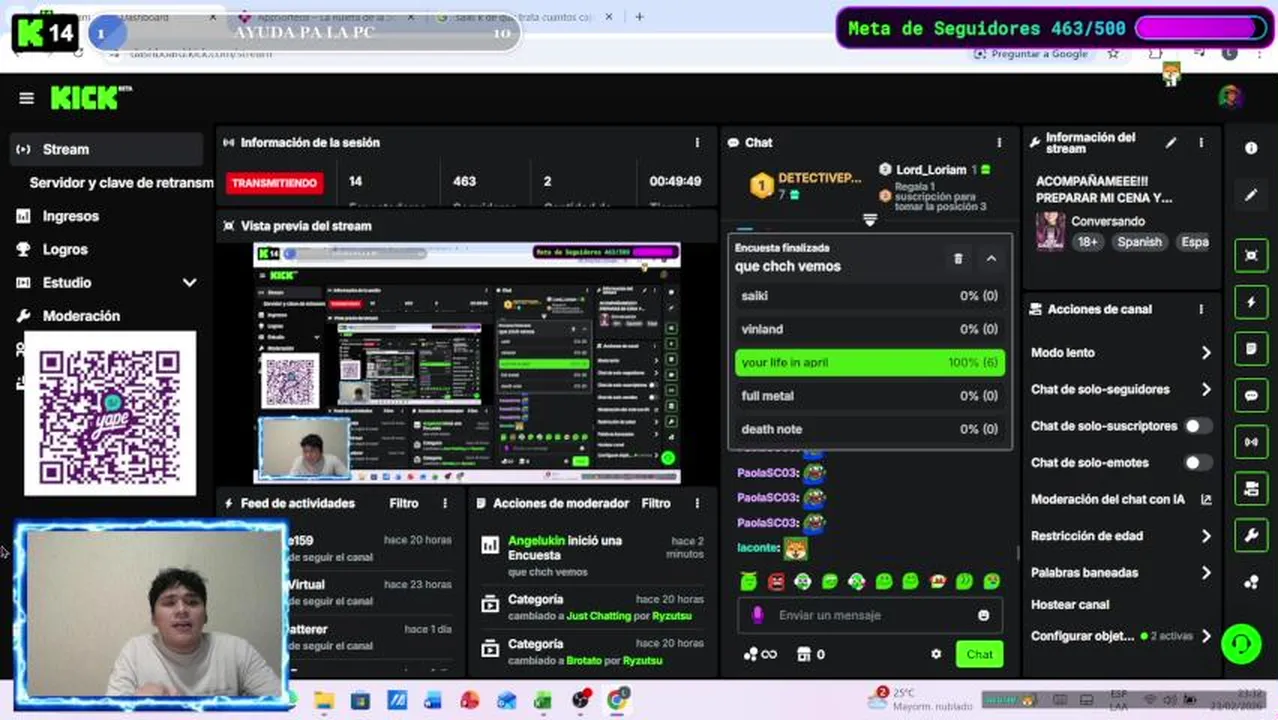This screenshot has width=1278, height=720.
Task: Open Acciones de canal three-dot menu
Action: tap(1201, 310)
